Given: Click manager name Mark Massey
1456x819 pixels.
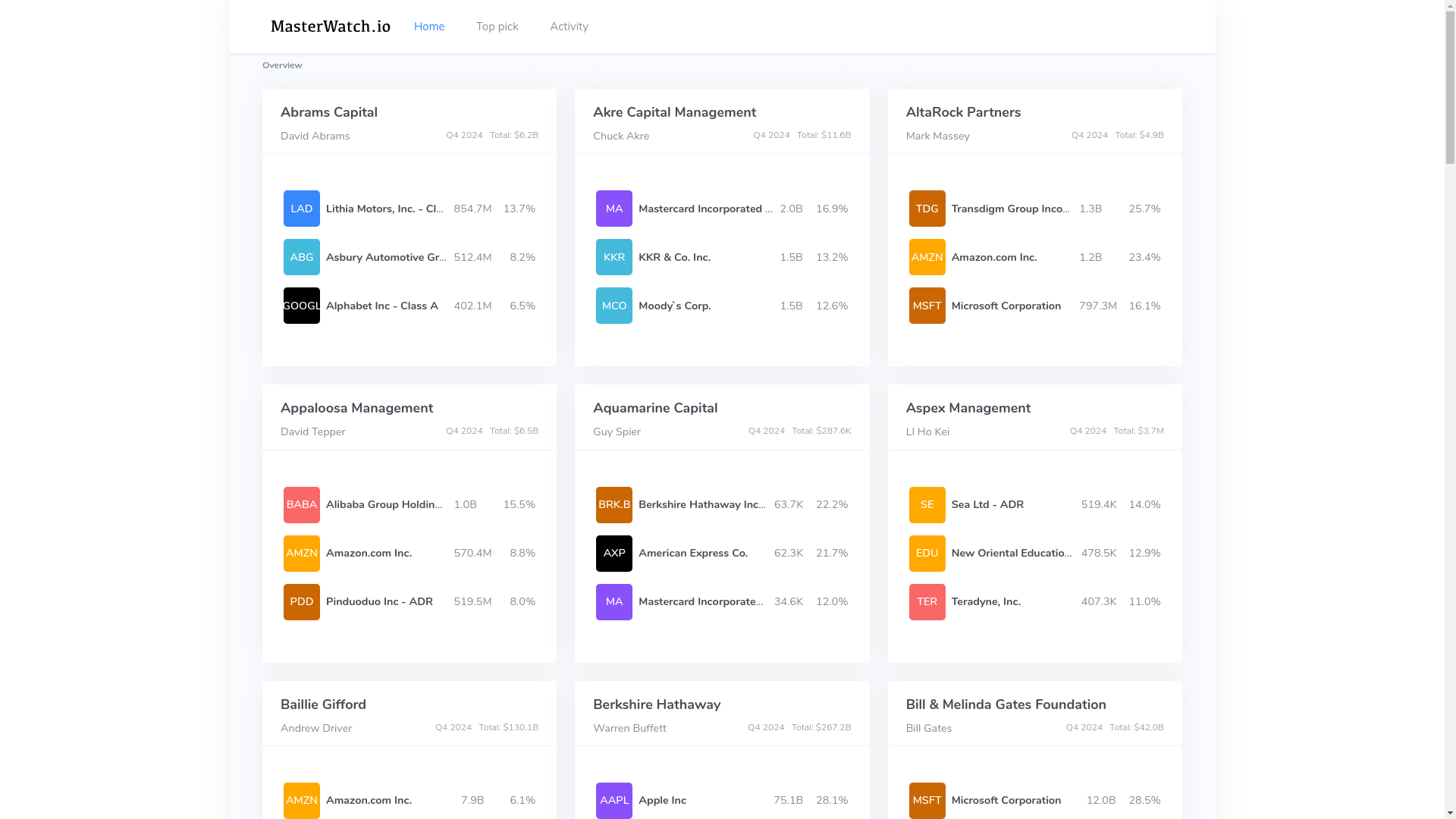Looking at the screenshot, I should click(x=937, y=136).
